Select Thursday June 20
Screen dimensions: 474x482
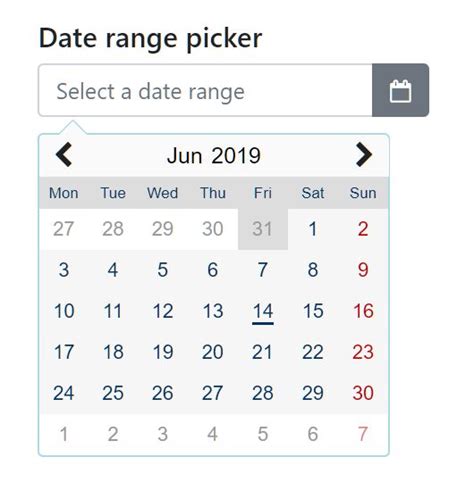[213, 352]
